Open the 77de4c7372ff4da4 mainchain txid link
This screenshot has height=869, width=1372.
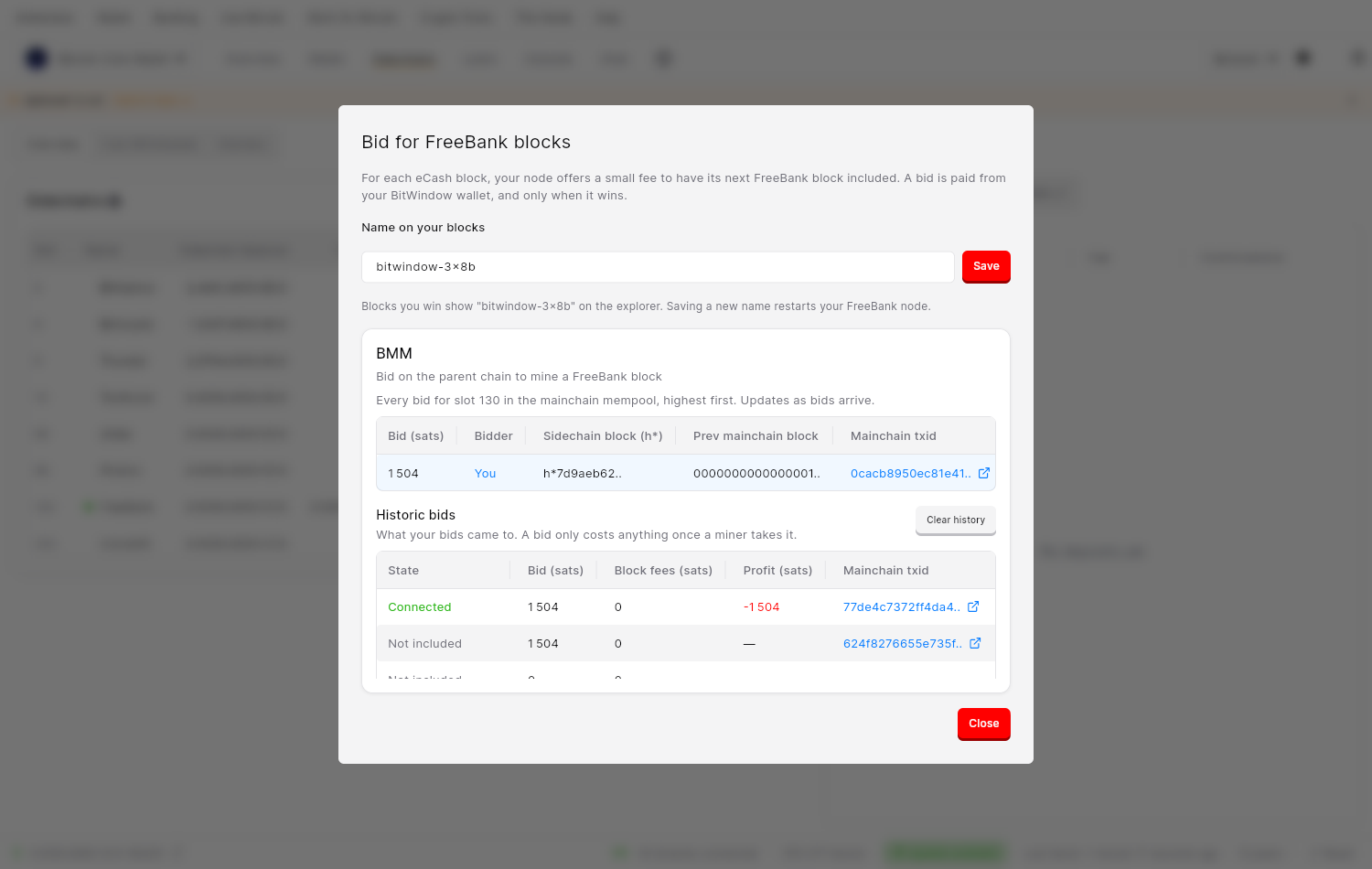901,606
